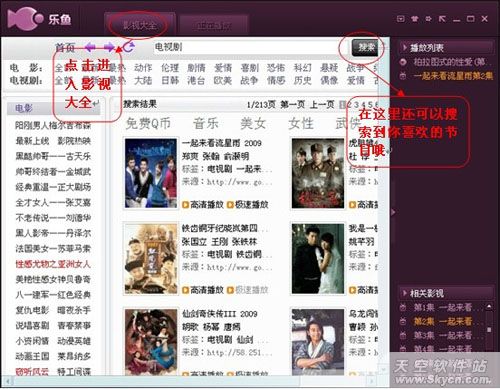Click the search input field with 电视剧
This screenshot has width=500, height=389.
click(247, 47)
